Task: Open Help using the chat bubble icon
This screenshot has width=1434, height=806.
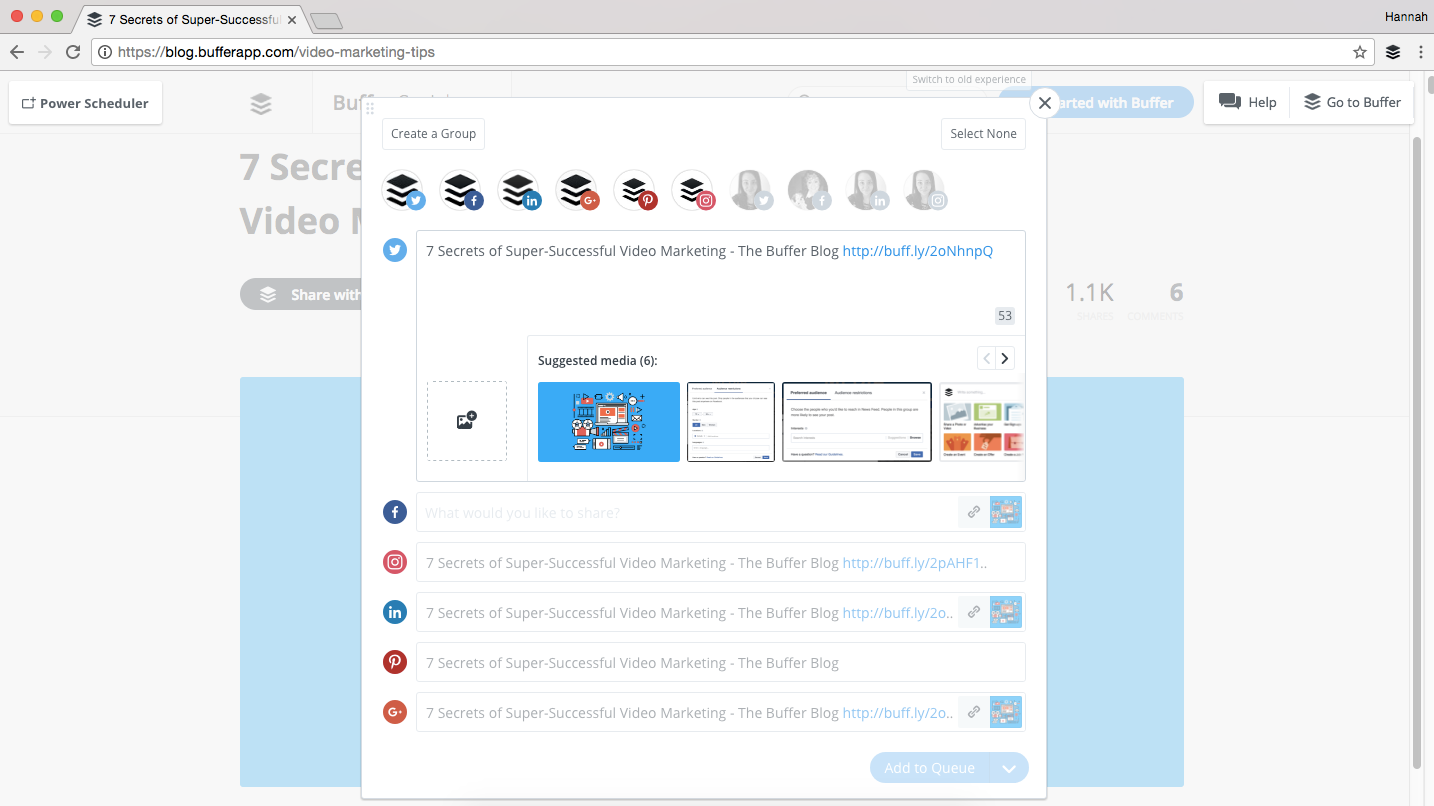Action: [x=1229, y=102]
